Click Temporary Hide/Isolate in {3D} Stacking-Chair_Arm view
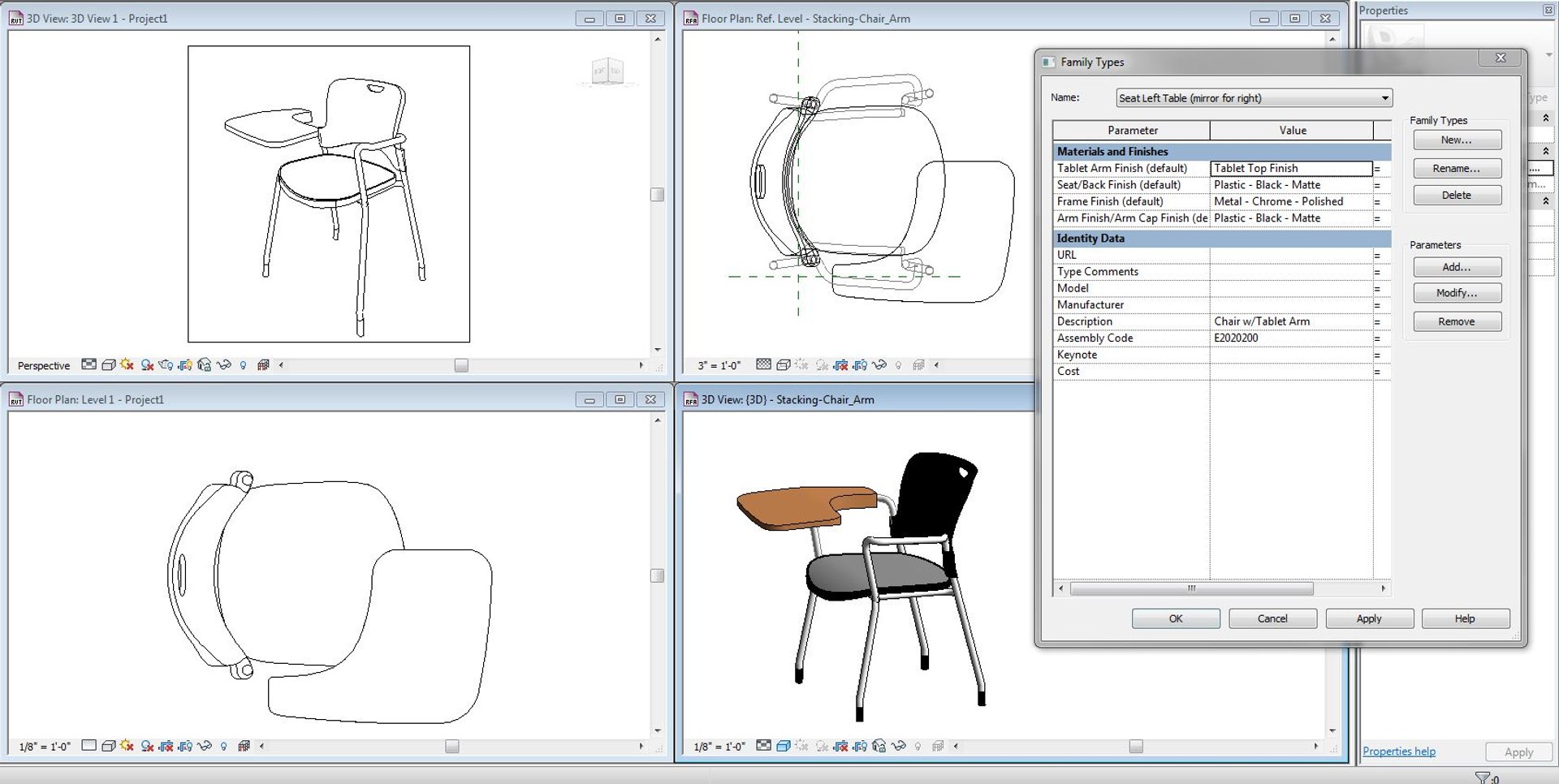Viewport: 1559px width, 784px height. click(x=899, y=746)
